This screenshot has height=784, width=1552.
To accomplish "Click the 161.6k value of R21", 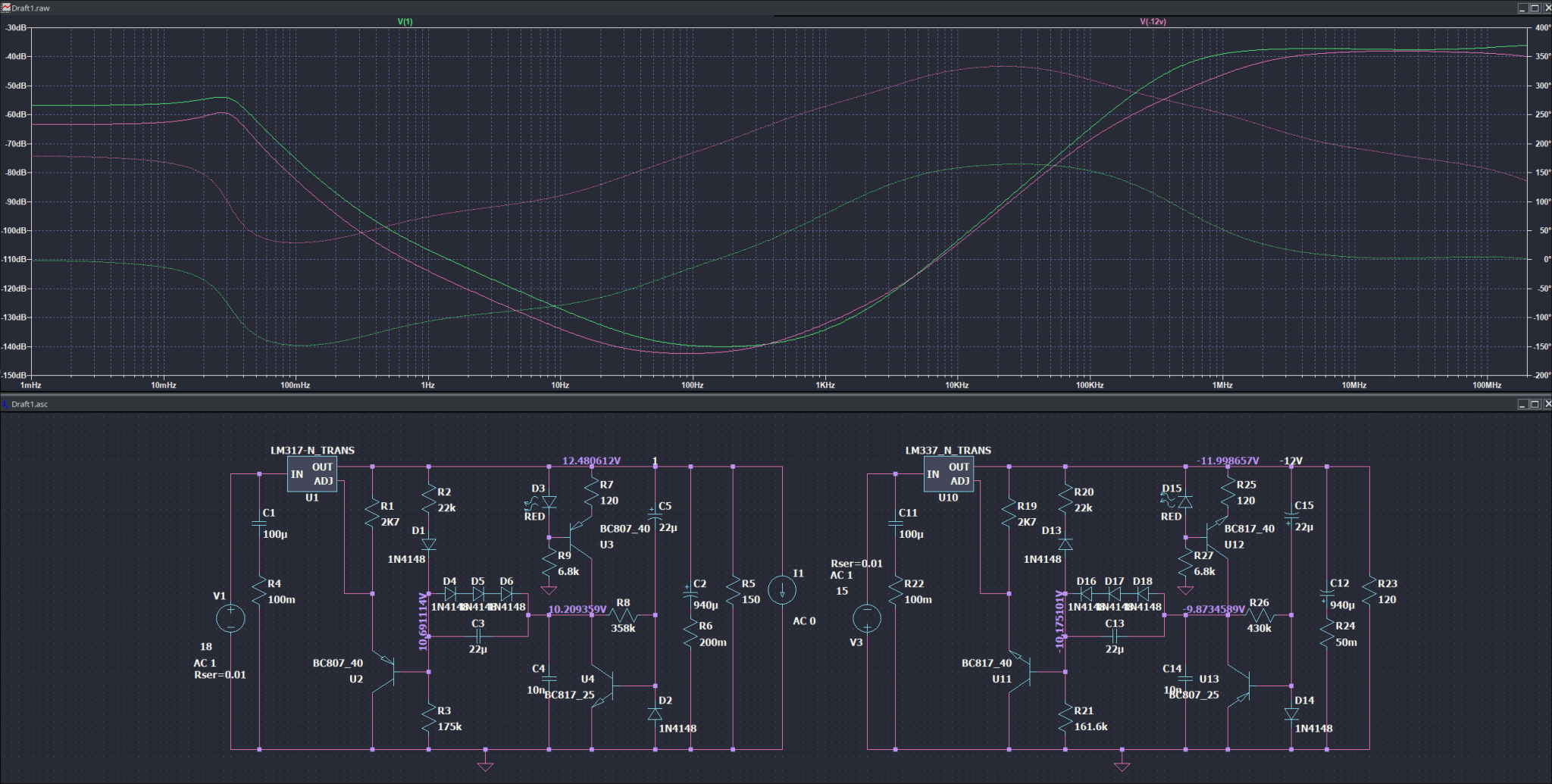I will click(1090, 726).
